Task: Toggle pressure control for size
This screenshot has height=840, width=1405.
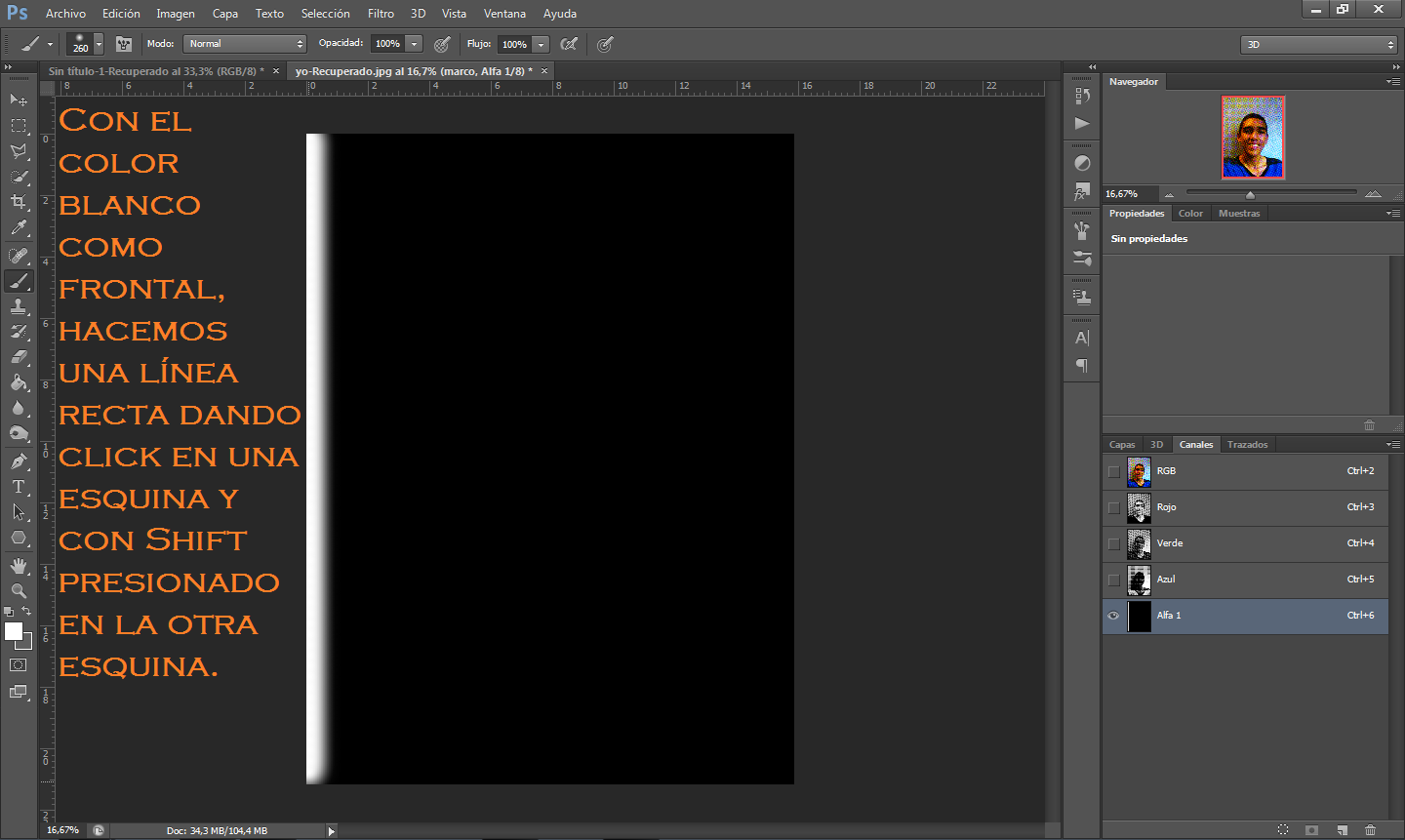Action: [x=605, y=44]
